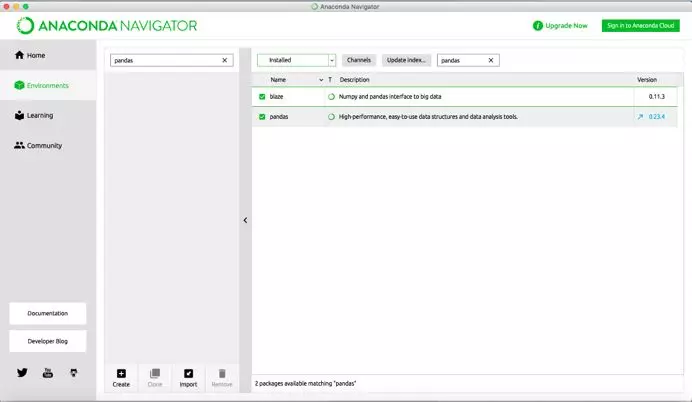This screenshot has width=692, height=402.
Task: Select the Environments section
Action: (x=48, y=85)
